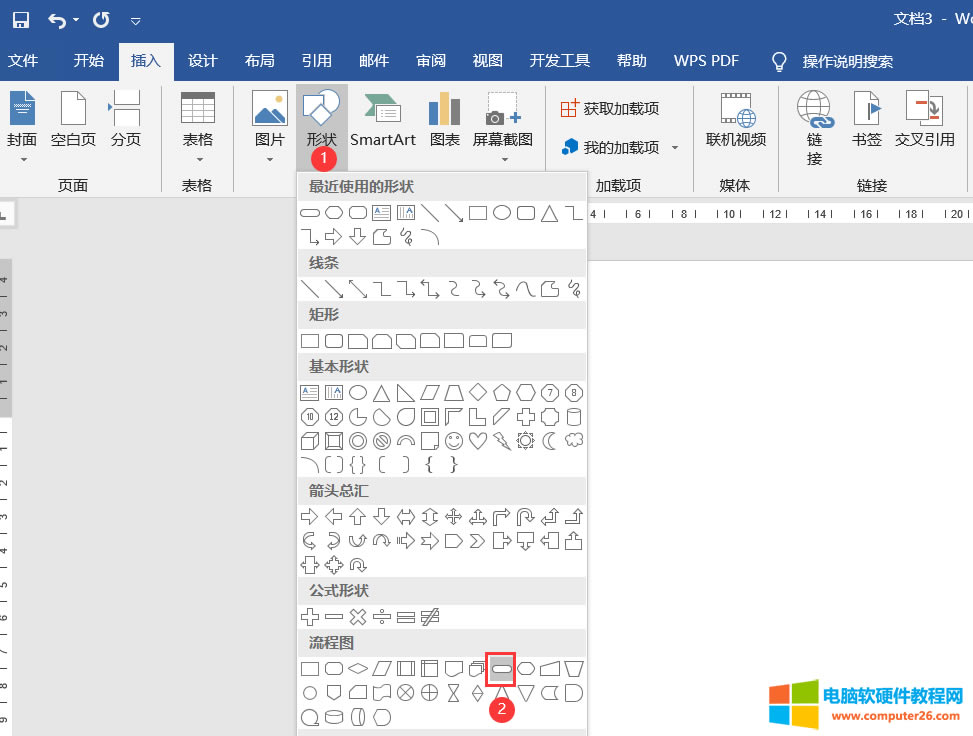Save the document from Quick Access toolbar
The height and width of the screenshot is (736, 973).
20,19
